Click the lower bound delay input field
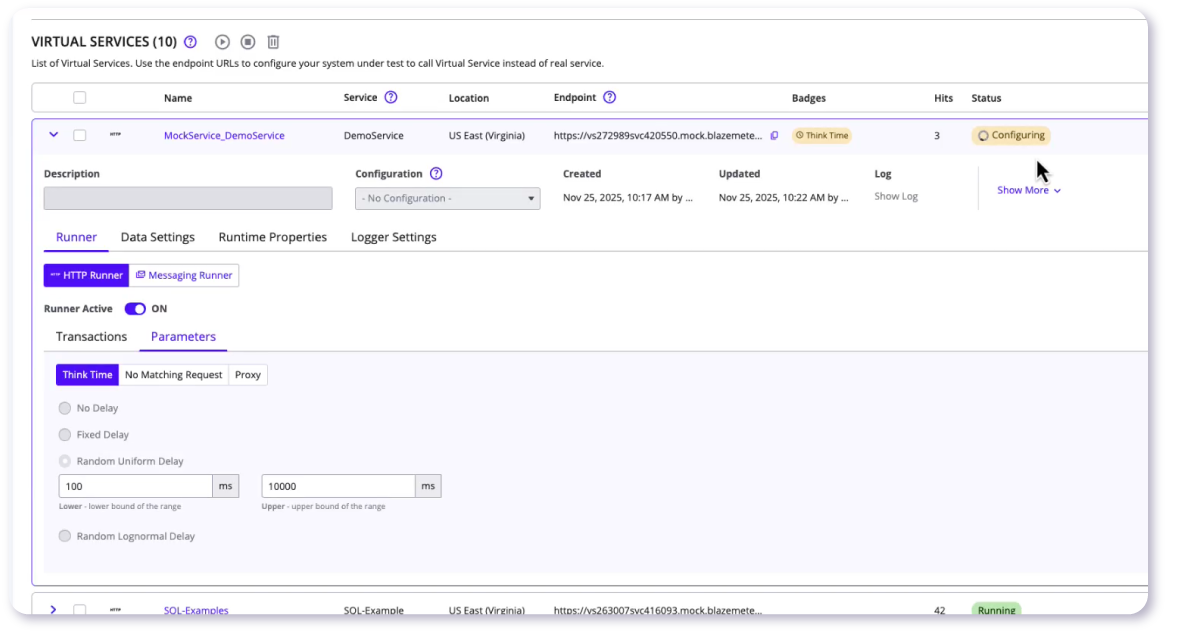Image resolution: width=1192 pixels, height=634 pixels. (135, 486)
